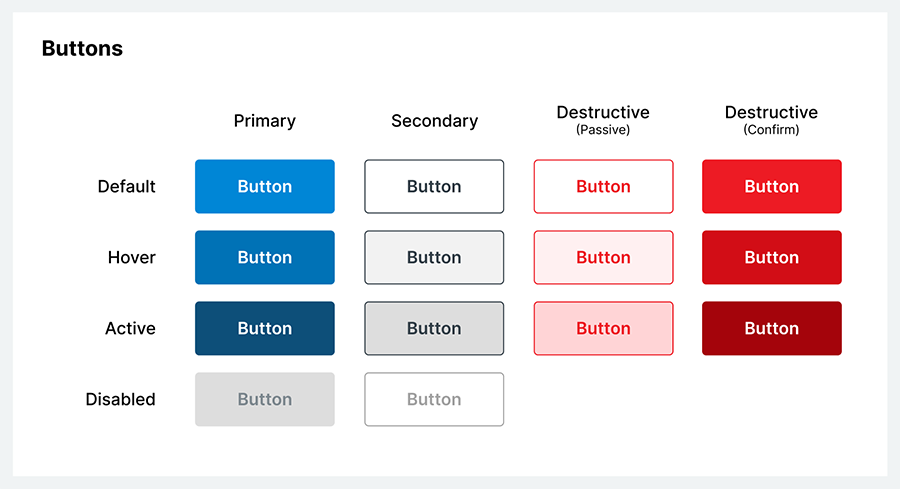This screenshot has width=900, height=489.
Task: Click the Secondary Default outlined button
Action: pyautogui.click(x=434, y=187)
